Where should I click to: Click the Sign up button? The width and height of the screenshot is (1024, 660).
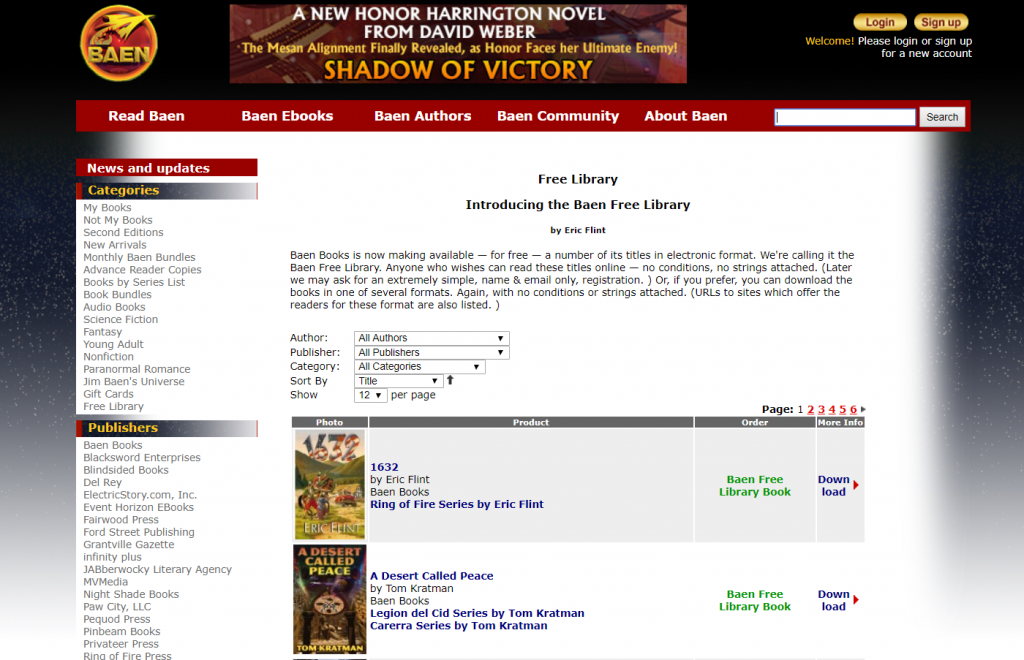940,22
